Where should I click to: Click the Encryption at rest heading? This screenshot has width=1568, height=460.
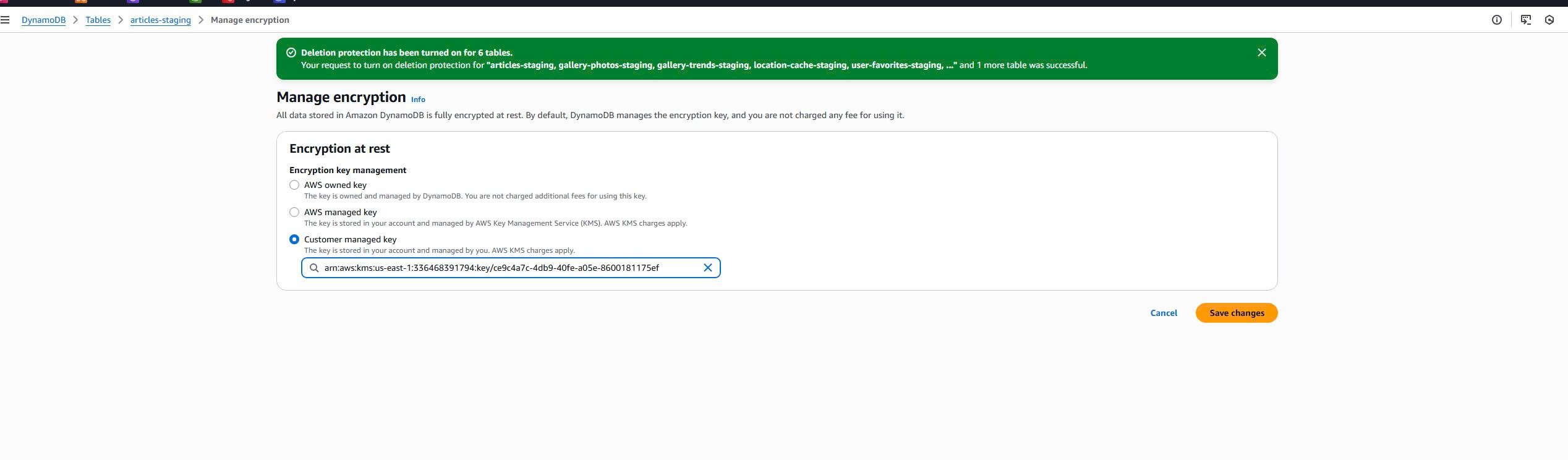(x=339, y=148)
